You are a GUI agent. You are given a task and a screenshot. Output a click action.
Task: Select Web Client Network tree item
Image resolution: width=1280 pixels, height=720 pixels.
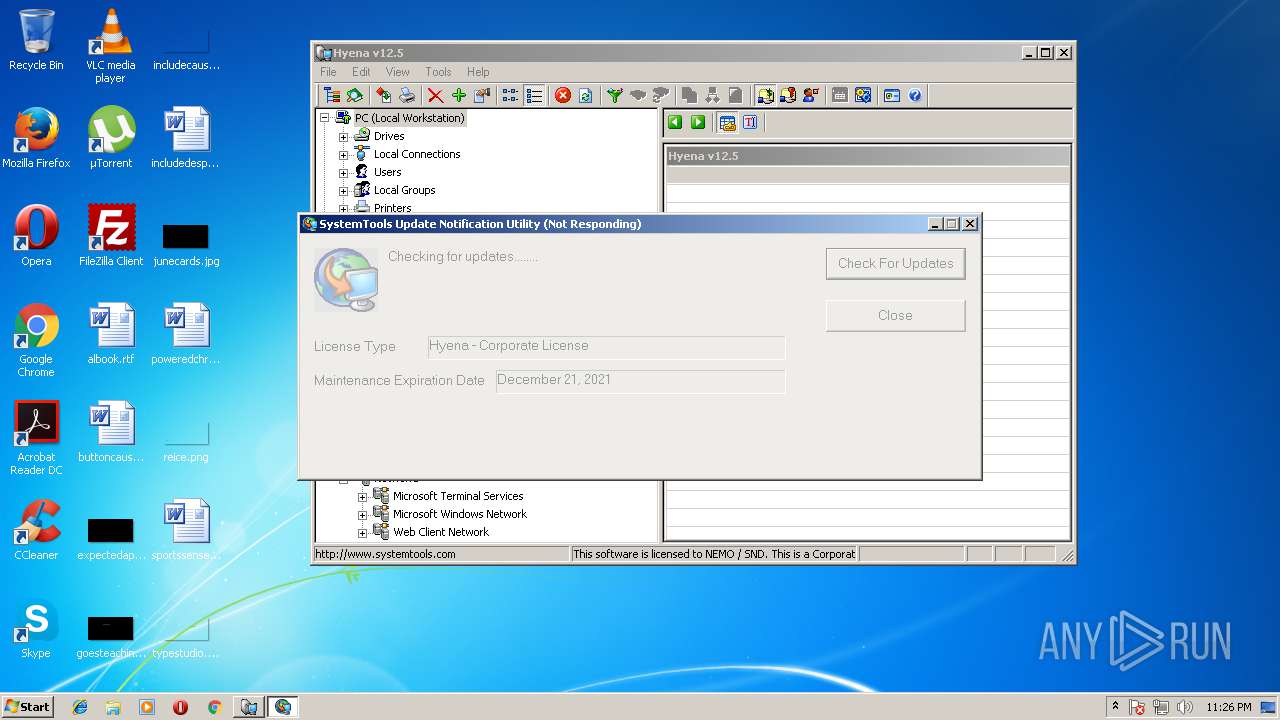point(441,532)
